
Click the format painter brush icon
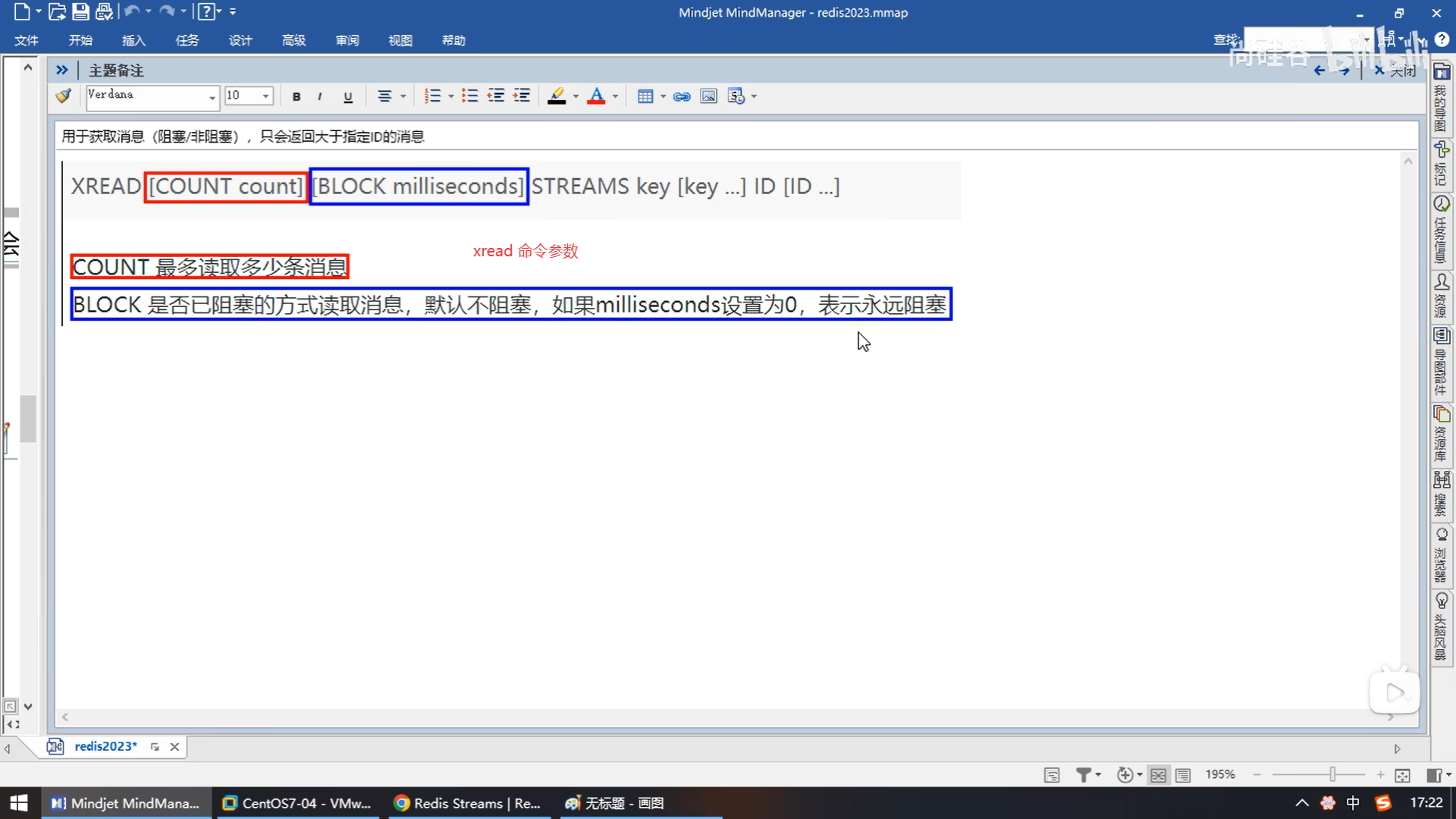tap(64, 96)
